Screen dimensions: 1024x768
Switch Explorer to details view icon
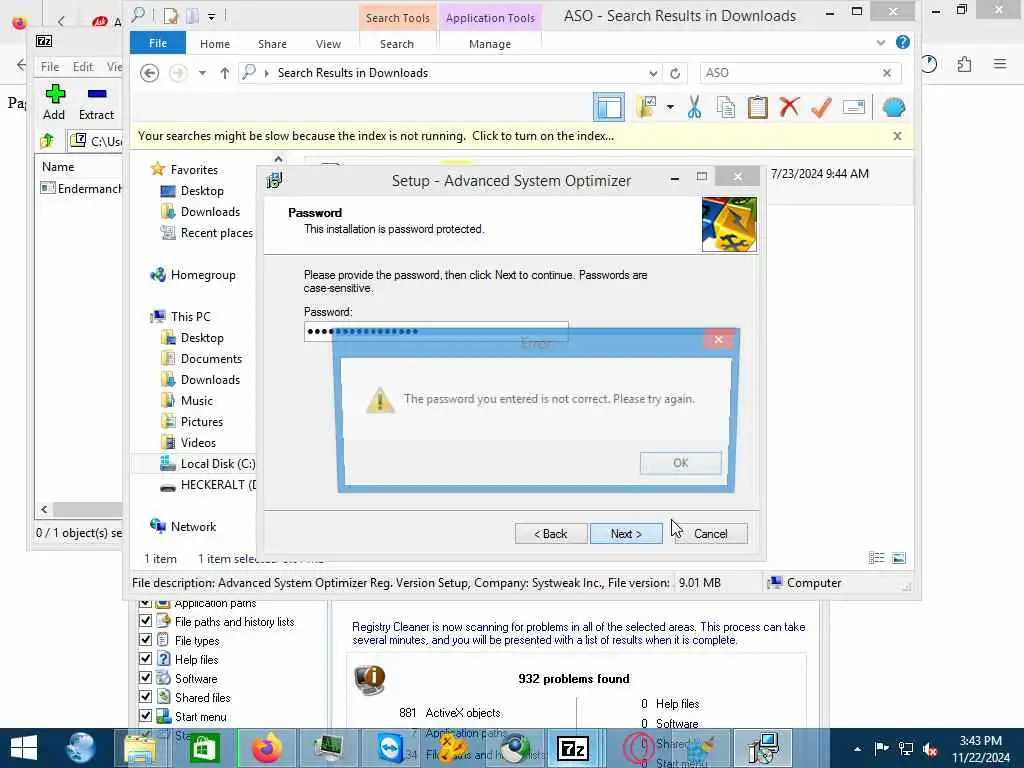[876, 558]
